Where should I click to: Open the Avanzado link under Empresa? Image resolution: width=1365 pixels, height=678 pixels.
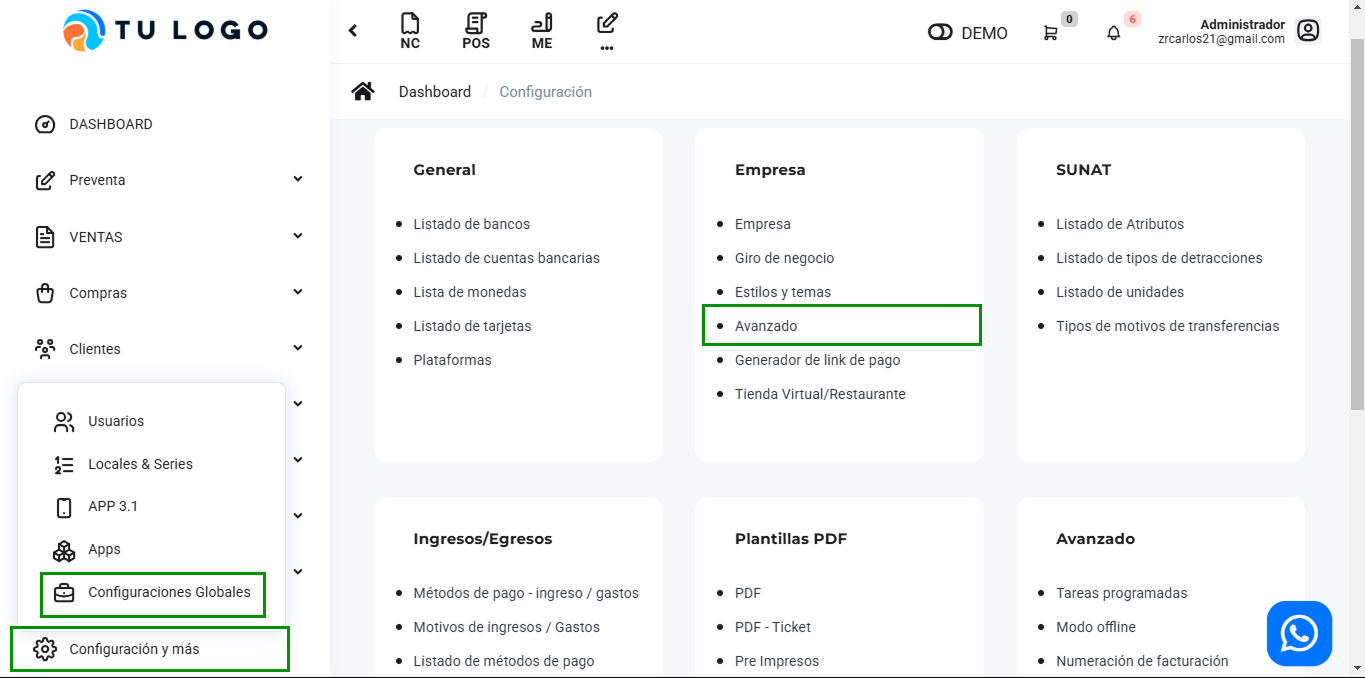pos(766,326)
